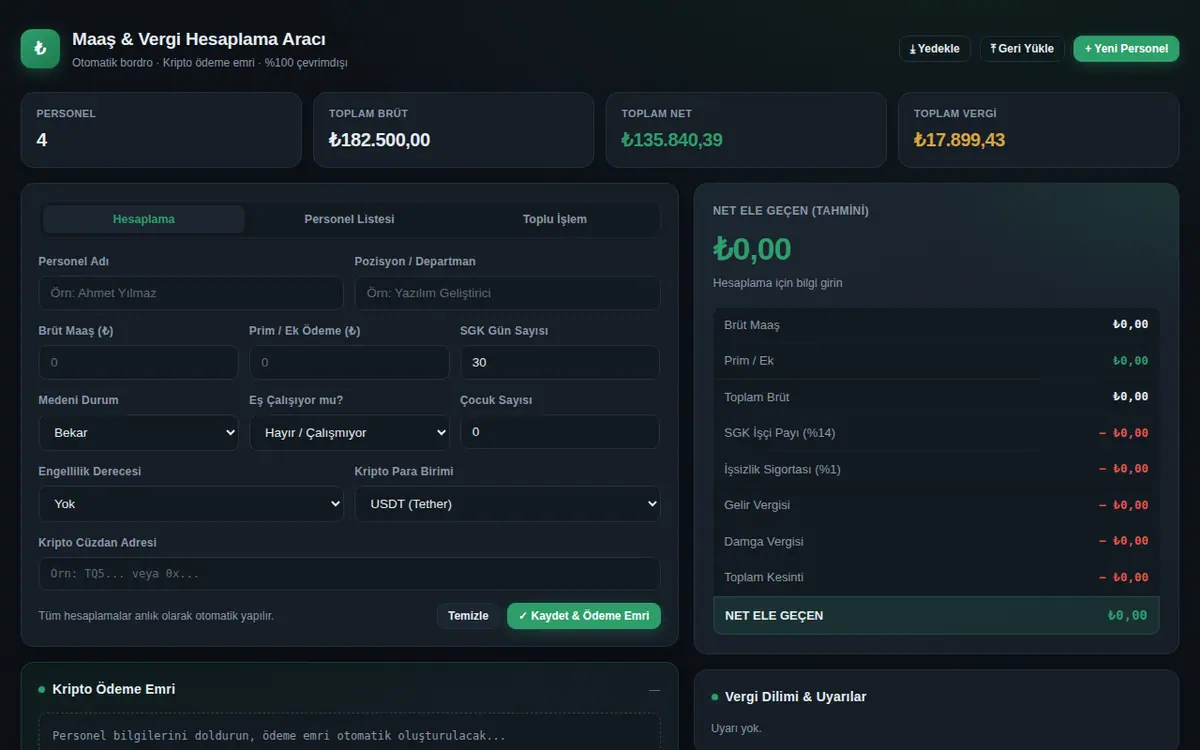Screen dimensions: 1200x750
Task: Open the Engellilik Derecesi dropdown
Action: click(x=191, y=504)
